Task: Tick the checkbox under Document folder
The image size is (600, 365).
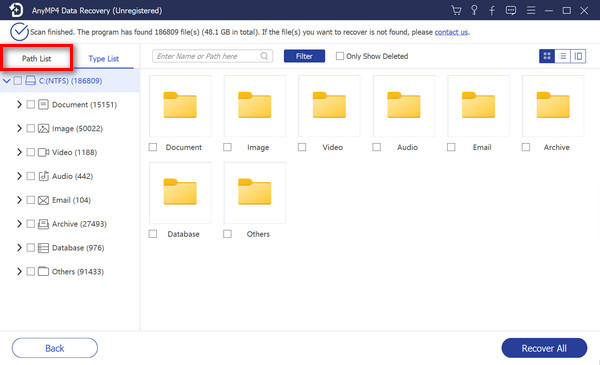Action: (x=153, y=147)
